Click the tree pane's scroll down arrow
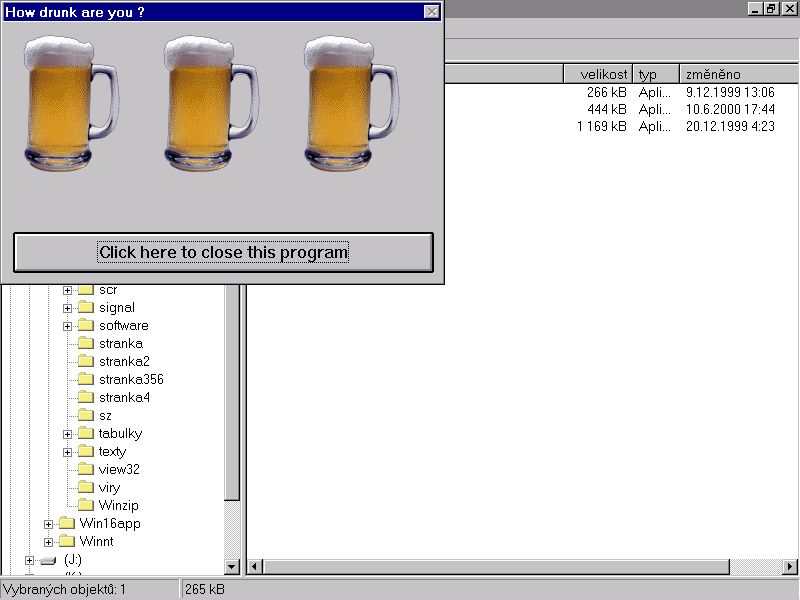800x600 pixels. click(233, 567)
